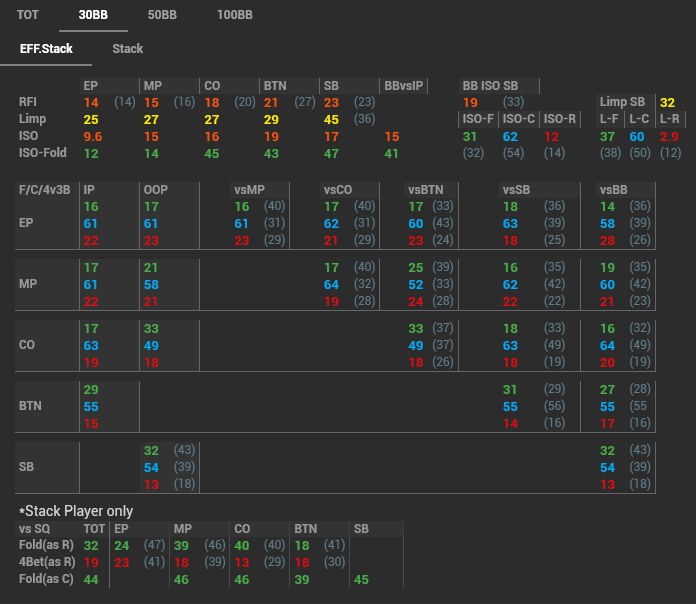Viewport: 696px width, 604px height.
Task: Click the OOP column header
Action: (x=155, y=189)
